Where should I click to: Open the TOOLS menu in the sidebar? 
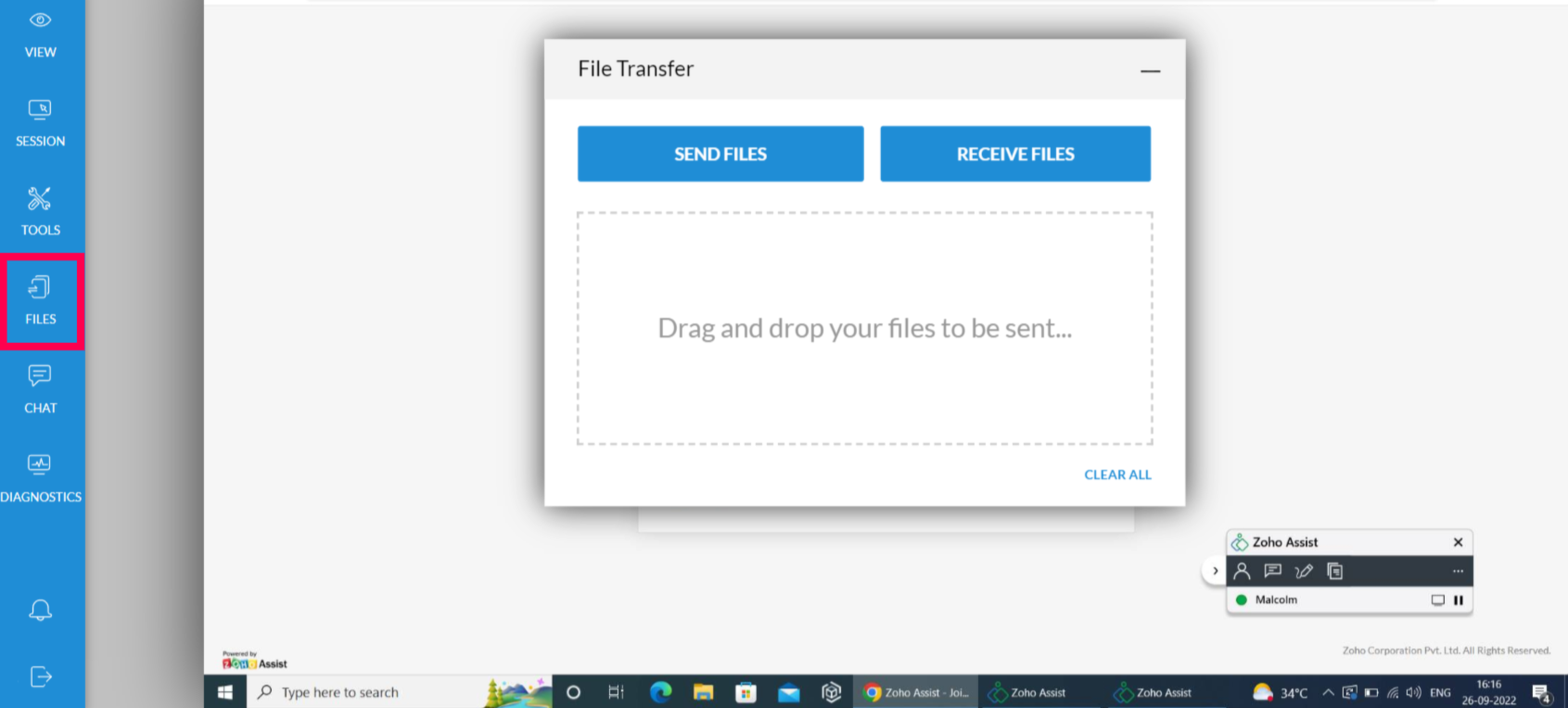[x=40, y=211]
